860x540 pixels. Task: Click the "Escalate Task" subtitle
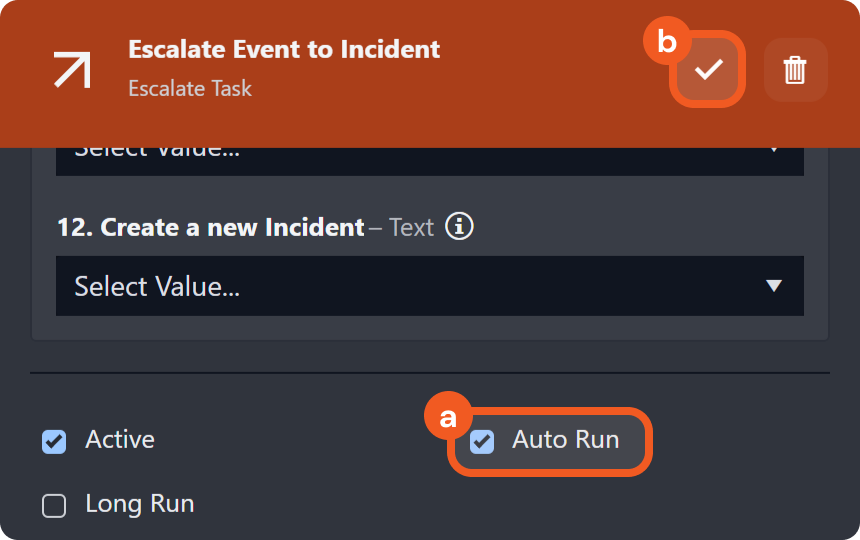tap(190, 88)
